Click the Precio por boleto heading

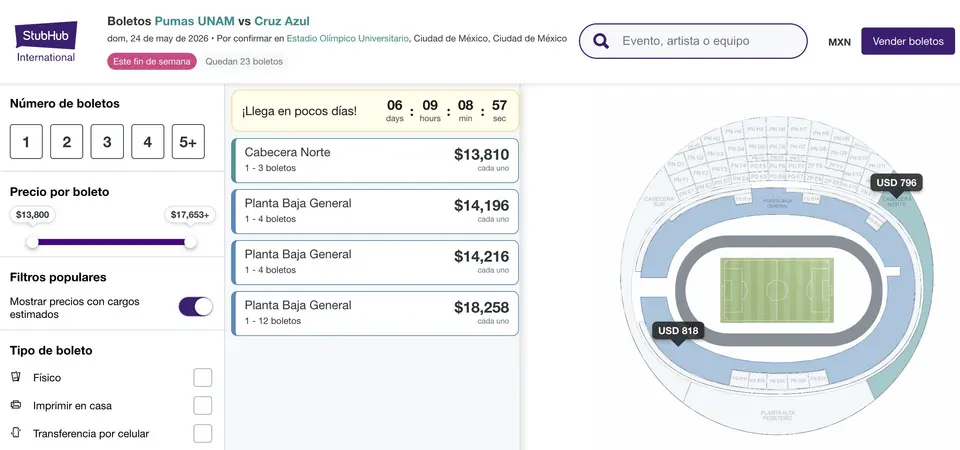[x=59, y=192]
